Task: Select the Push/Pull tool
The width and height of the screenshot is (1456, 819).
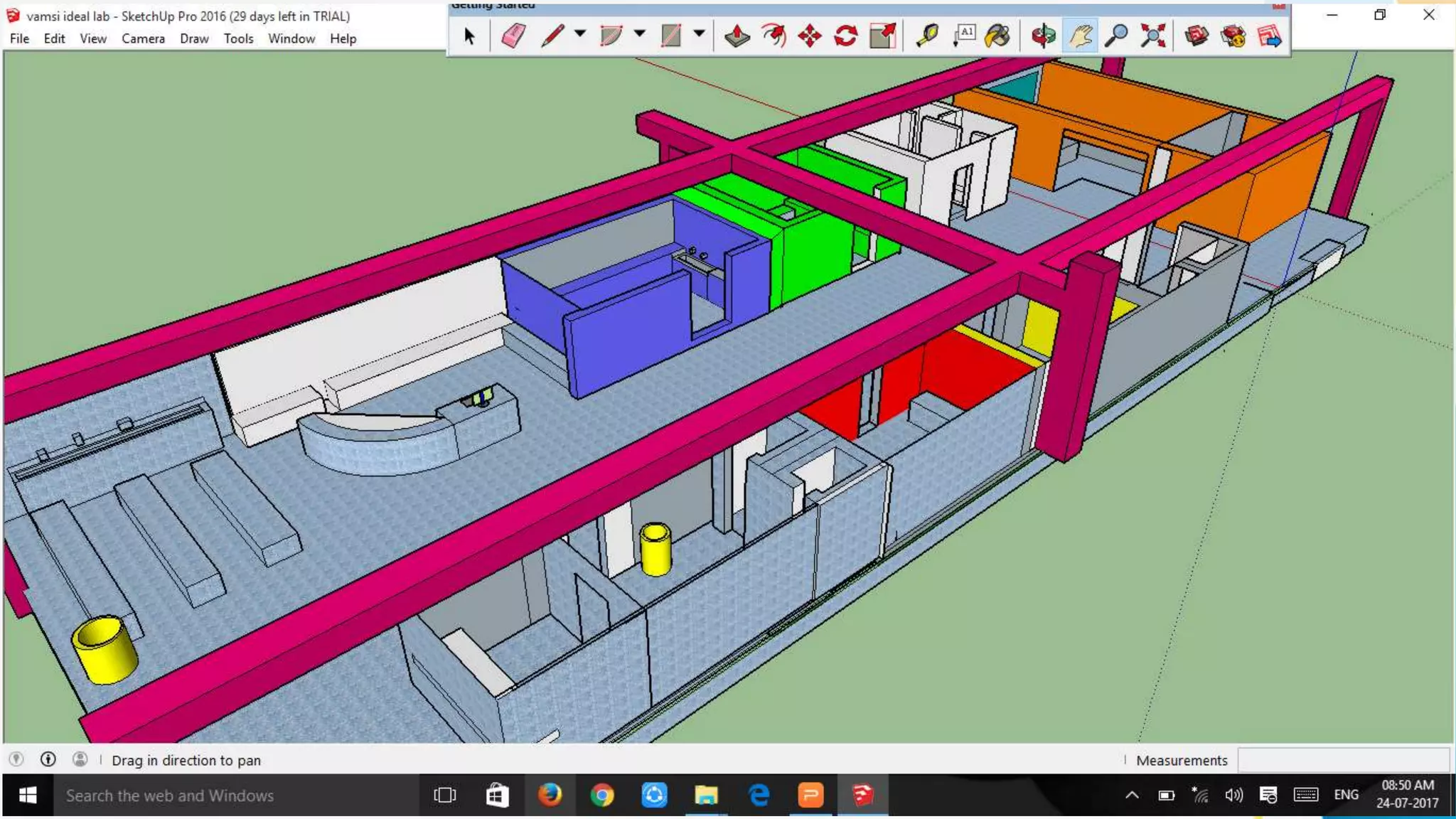Action: point(737,35)
